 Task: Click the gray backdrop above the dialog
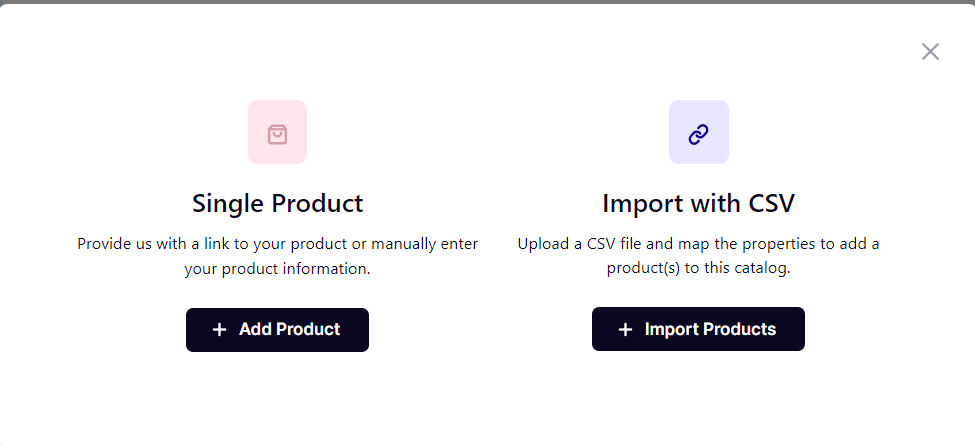(x=488, y=2)
